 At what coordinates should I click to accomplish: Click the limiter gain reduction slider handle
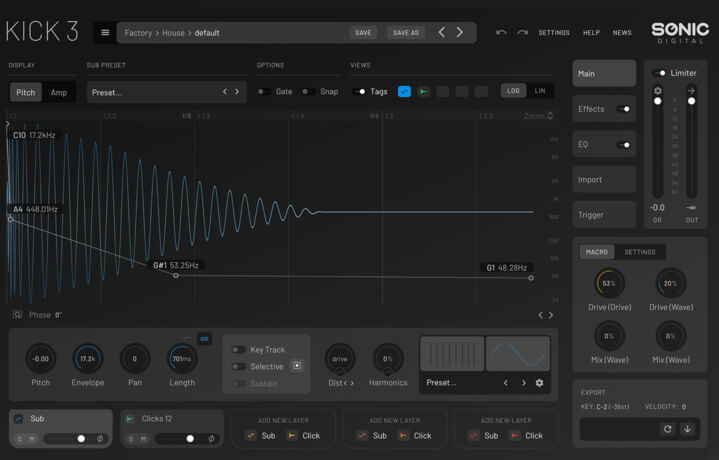[x=657, y=101]
